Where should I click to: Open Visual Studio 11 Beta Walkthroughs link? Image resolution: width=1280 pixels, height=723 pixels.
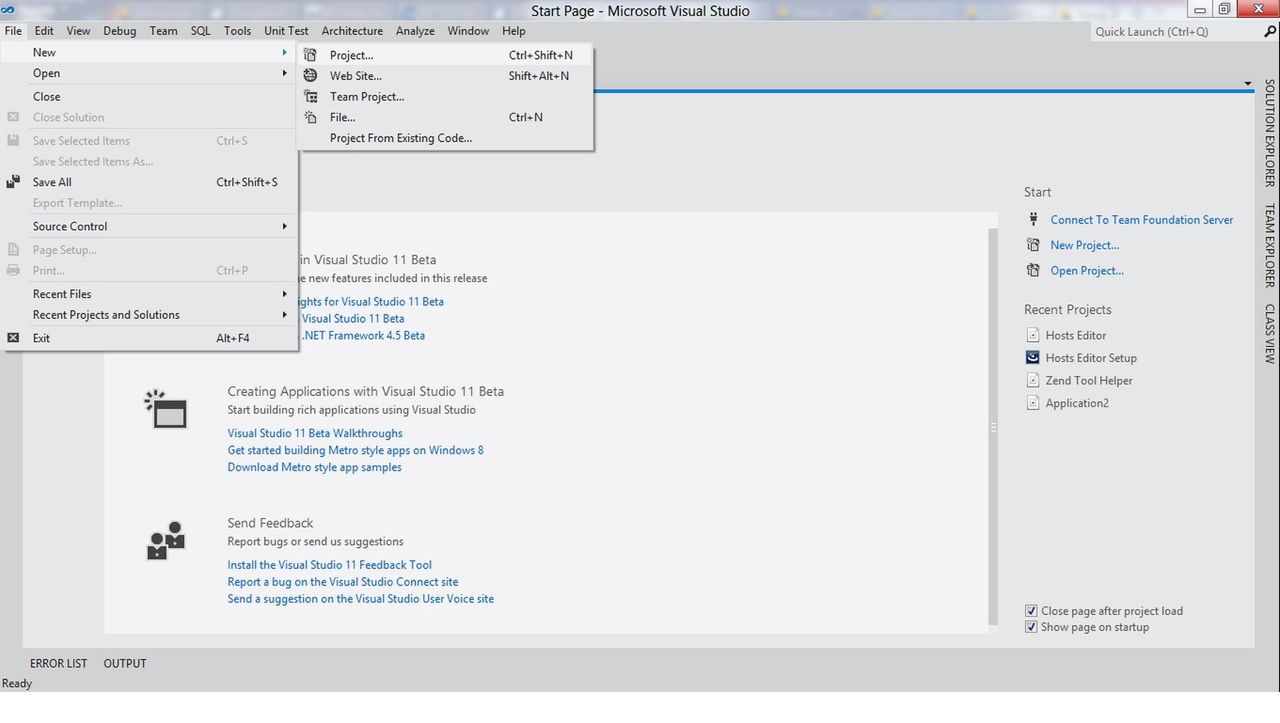315,433
